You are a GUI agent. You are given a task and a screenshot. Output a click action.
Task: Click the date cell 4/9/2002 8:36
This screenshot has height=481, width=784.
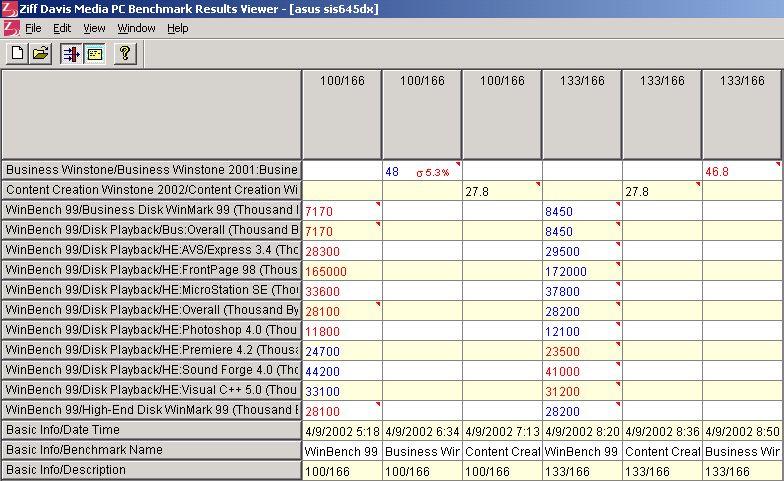[x=662, y=431]
